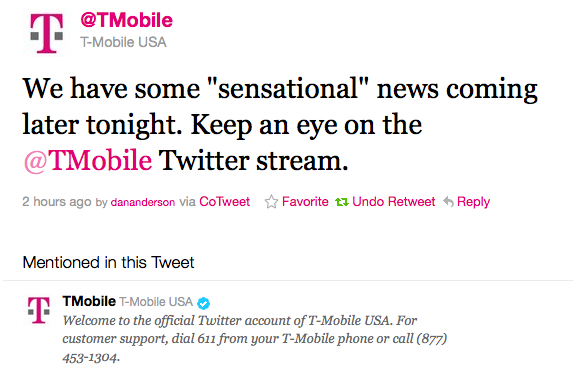The height and width of the screenshot is (377, 582).
Task: Open the @TMobile mention in tweet text
Action: pyautogui.click(x=88, y=161)
